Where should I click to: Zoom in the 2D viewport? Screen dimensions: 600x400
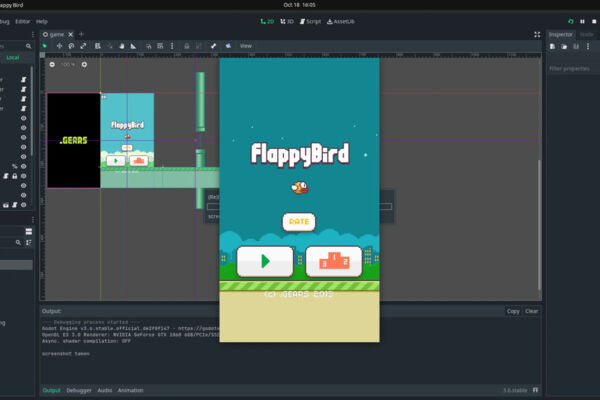pyautogui.click(x=84, y=65)
